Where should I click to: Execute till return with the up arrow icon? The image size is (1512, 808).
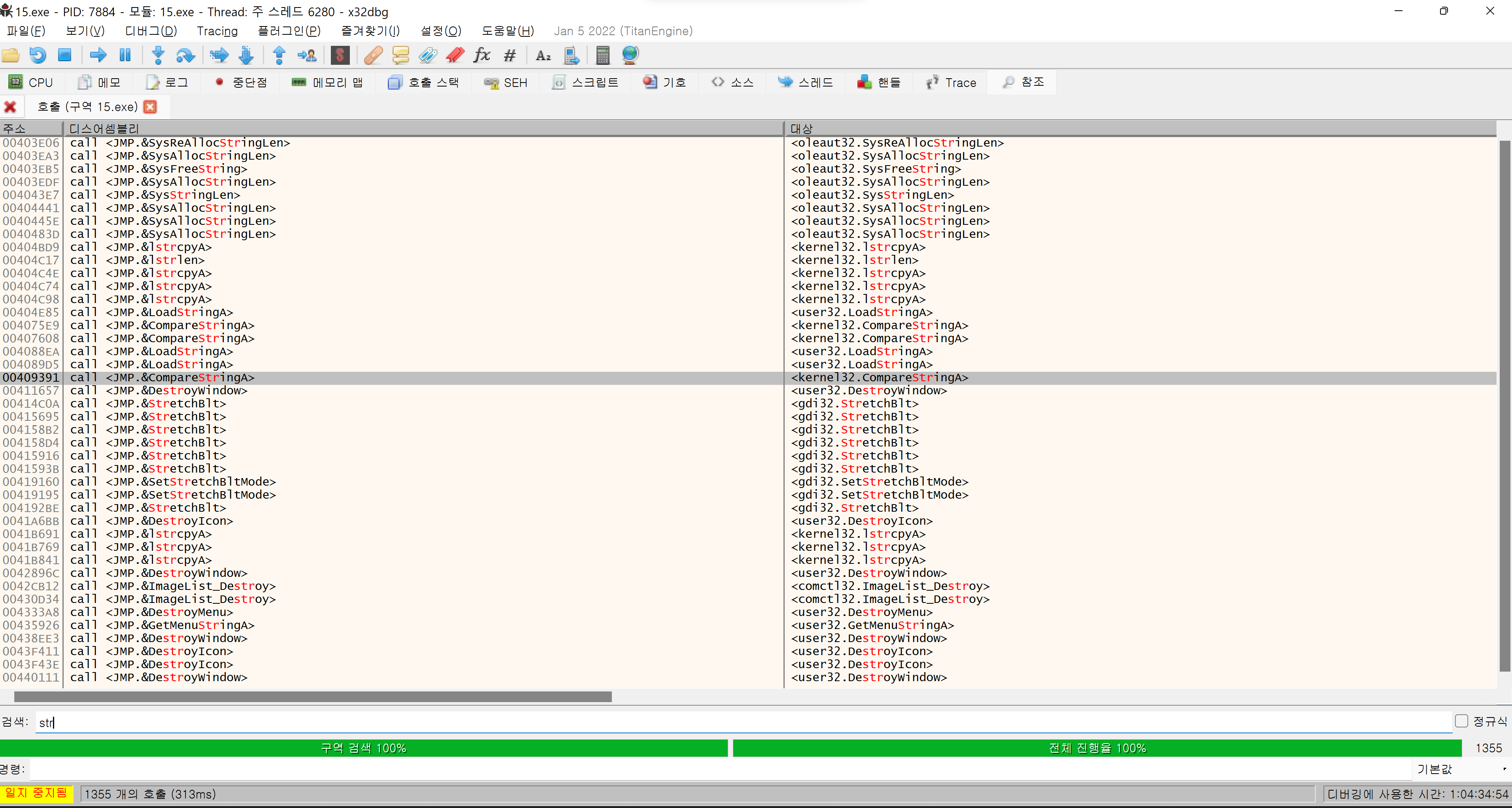pyautogui.click(x=279, y=56)
